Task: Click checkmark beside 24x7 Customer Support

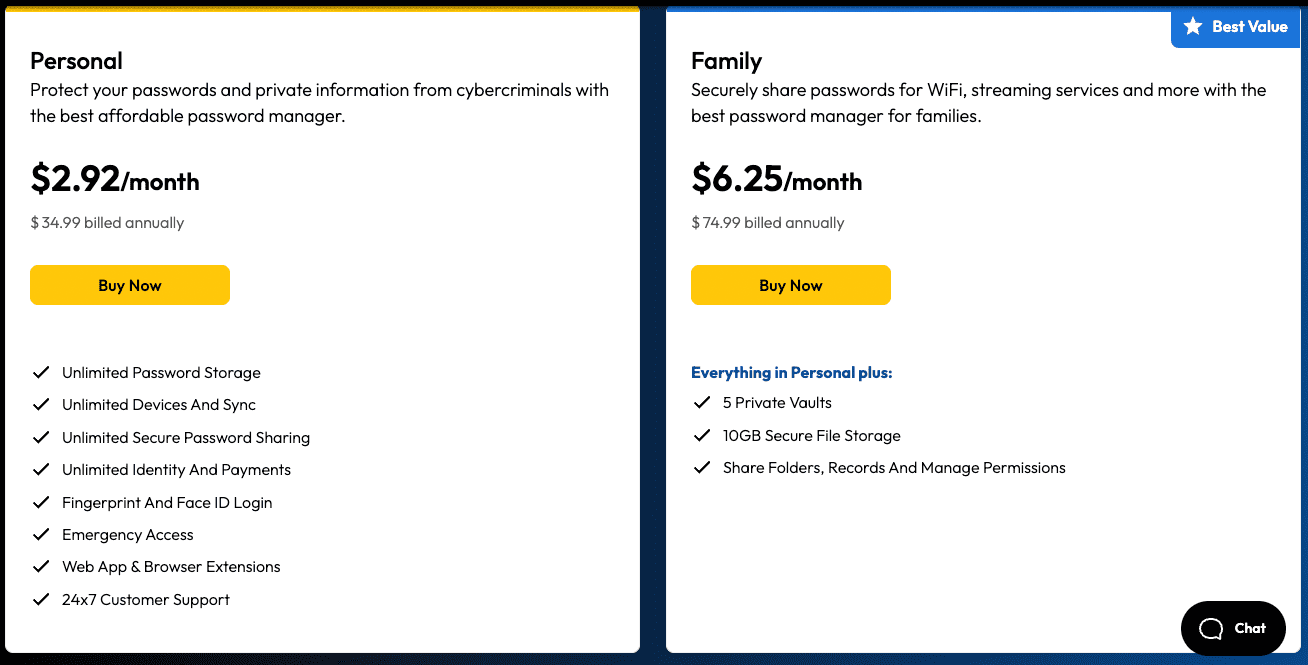Action: point(41,600)
